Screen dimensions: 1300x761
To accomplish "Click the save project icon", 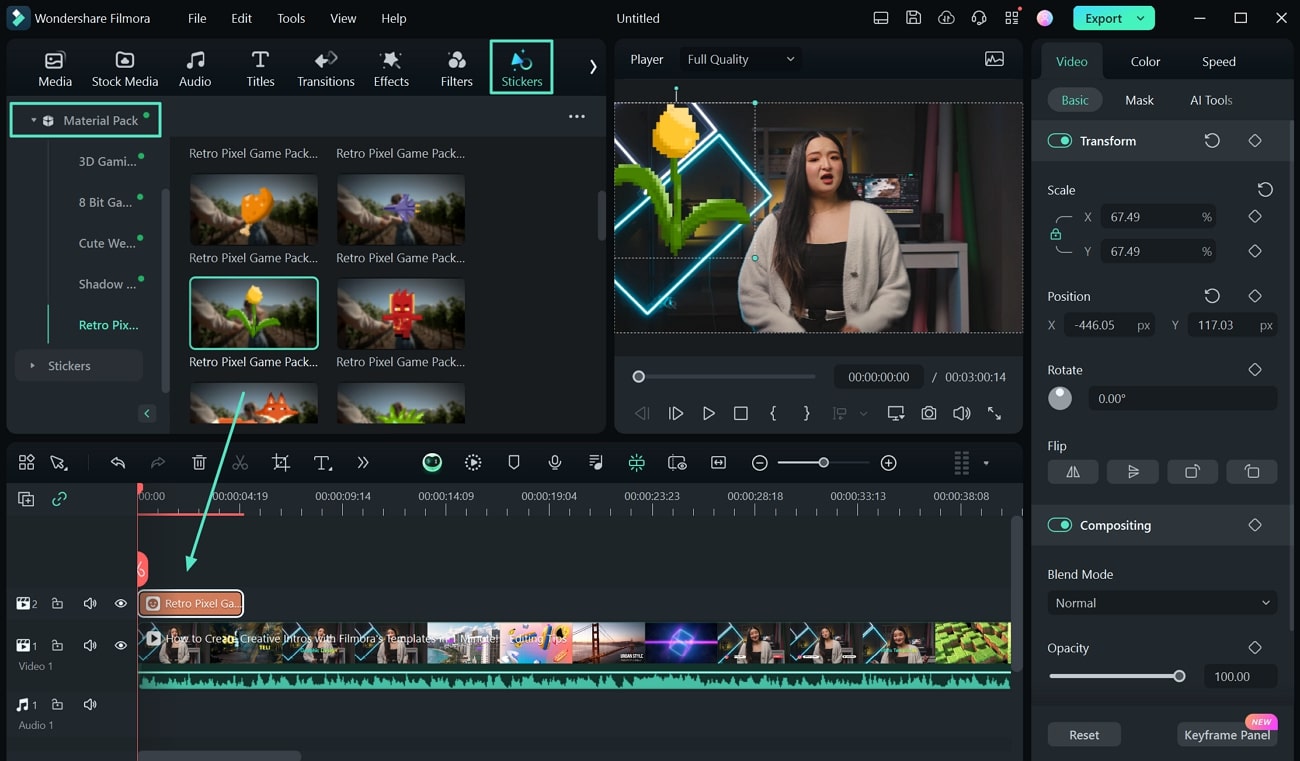I will click(x=913, y=18).
